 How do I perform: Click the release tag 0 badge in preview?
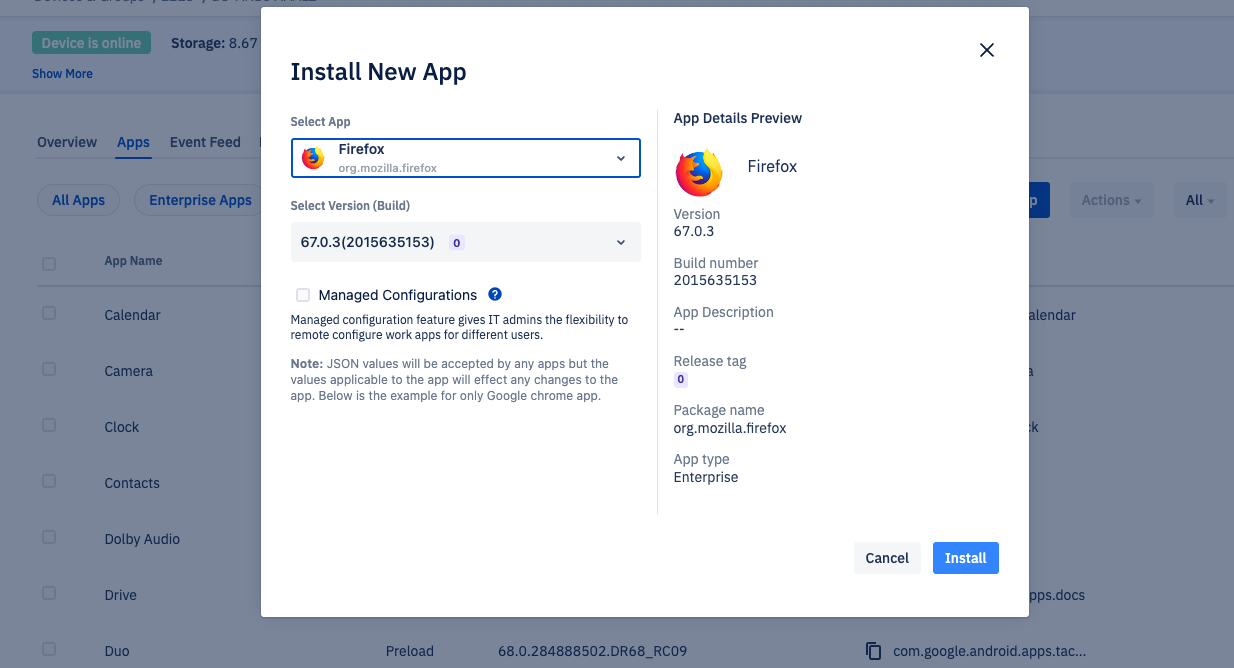point(681,380)
